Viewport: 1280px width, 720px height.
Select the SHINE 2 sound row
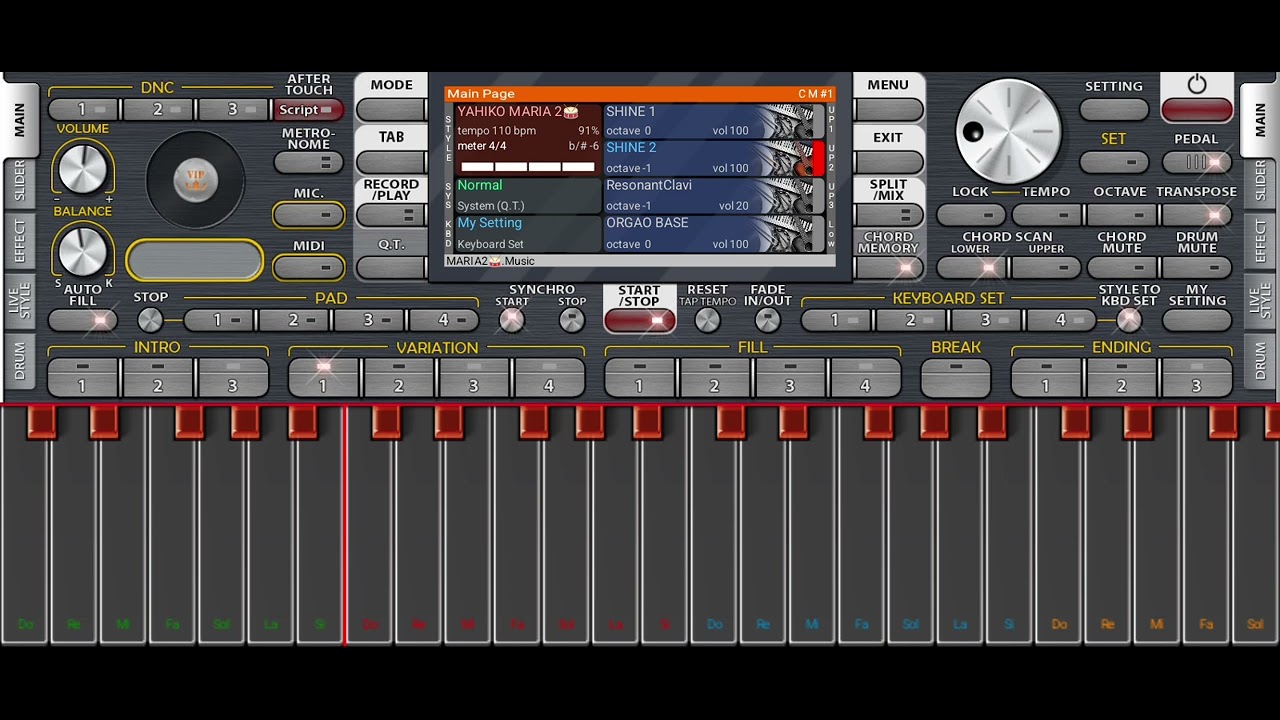[x=714, y=158]
